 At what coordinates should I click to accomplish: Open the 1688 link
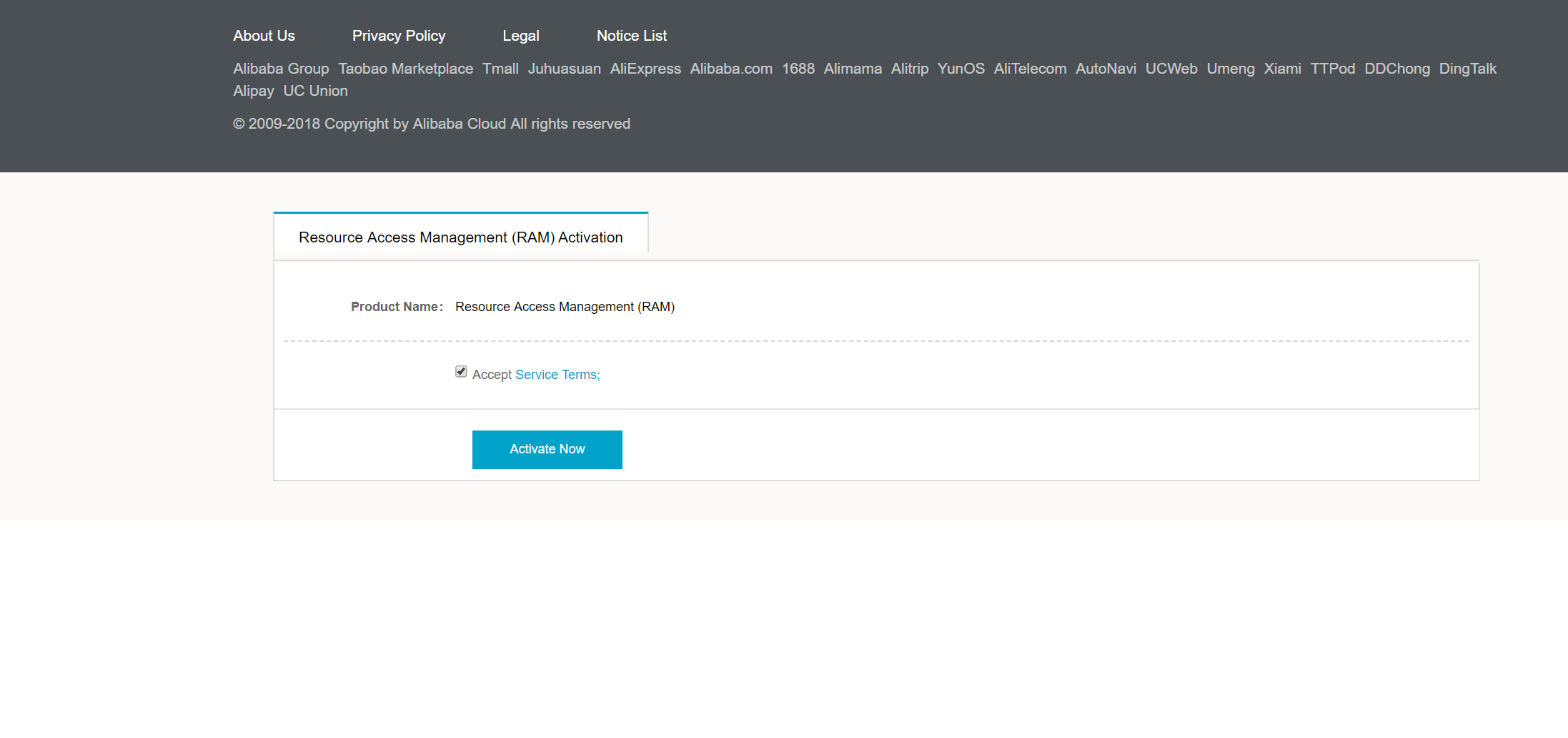coord(798,69)
